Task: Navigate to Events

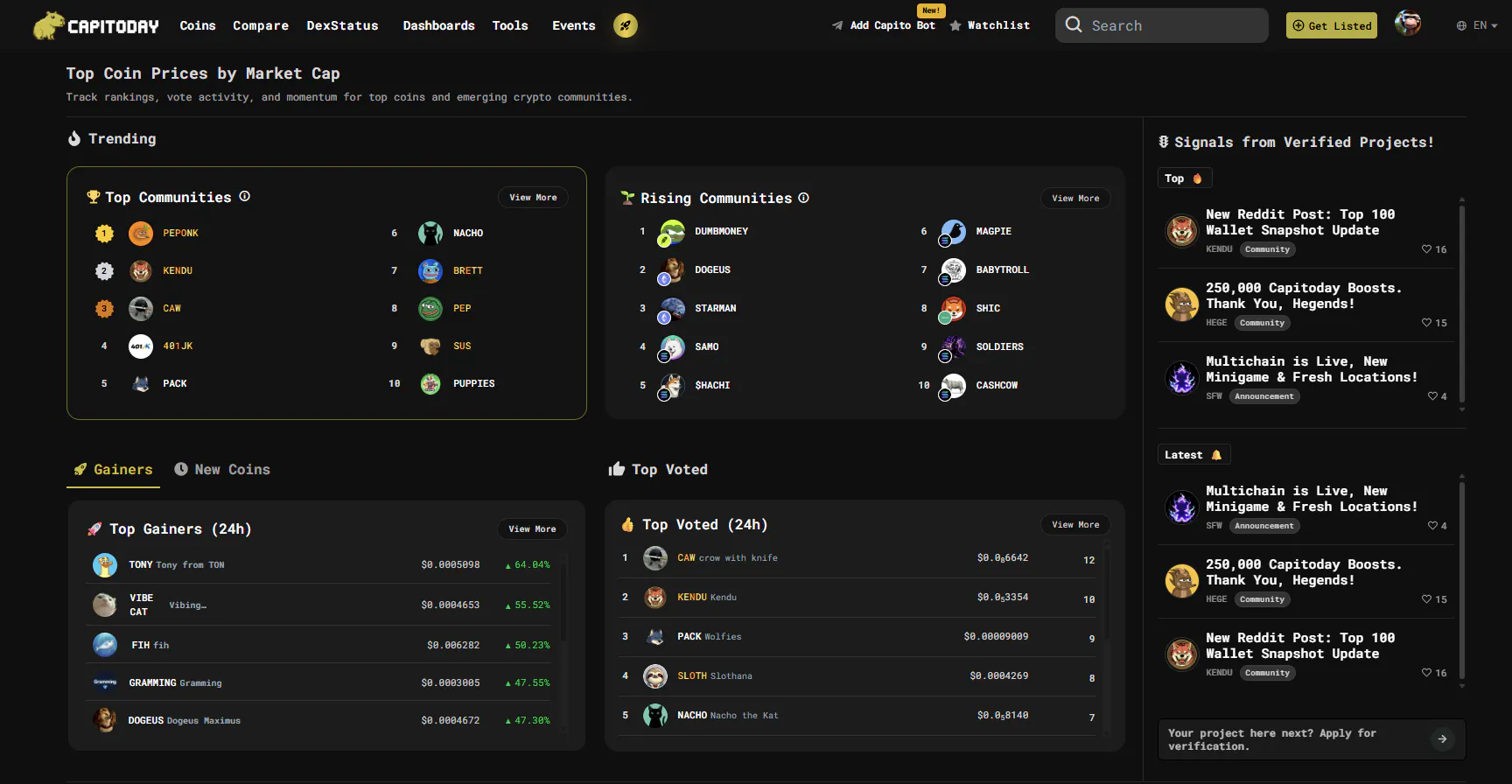Action: click(x=573, y=25)
